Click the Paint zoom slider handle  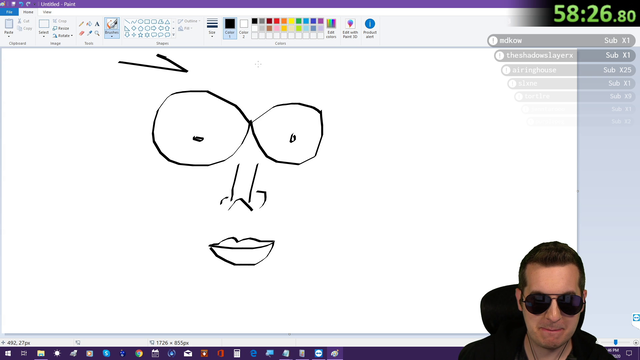[616, 342]
